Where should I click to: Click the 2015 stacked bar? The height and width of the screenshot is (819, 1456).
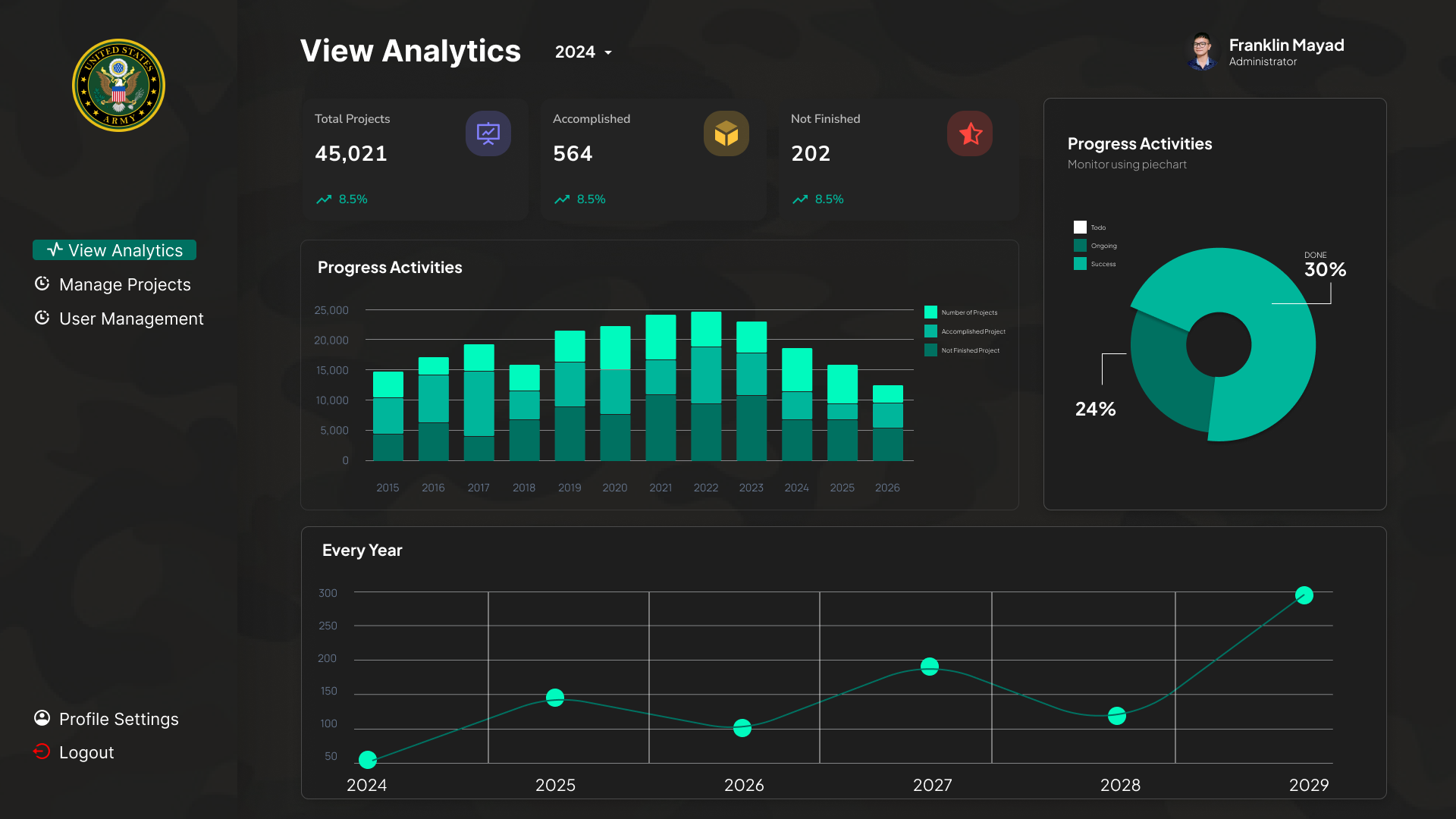388,416
